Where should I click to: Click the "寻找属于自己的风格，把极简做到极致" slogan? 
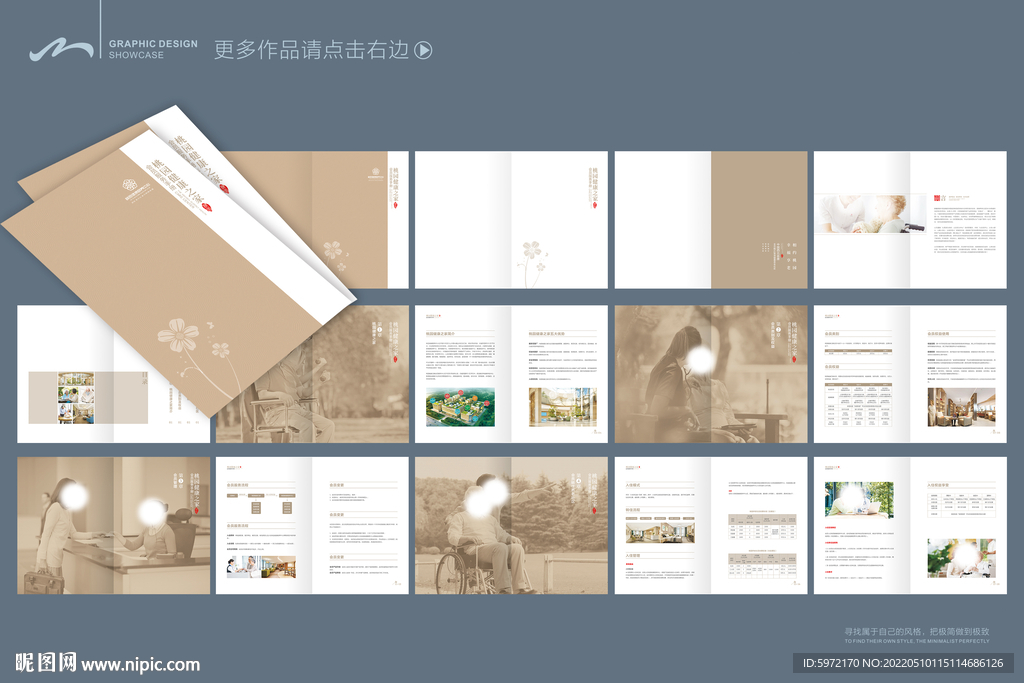(x=917, y=631)
